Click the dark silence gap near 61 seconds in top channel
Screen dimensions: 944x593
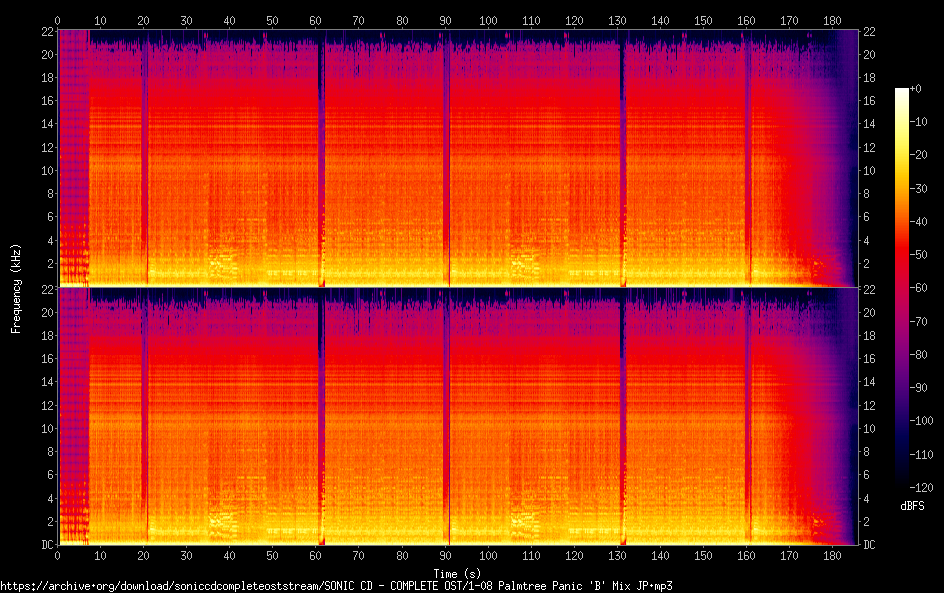tap(321, 150)
